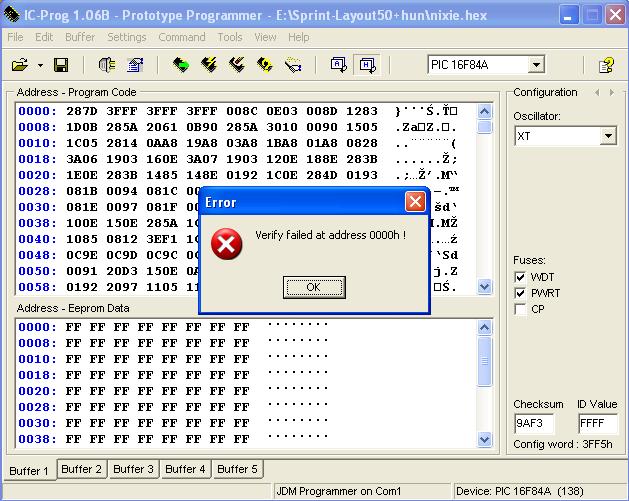Open the PIC 16F84A device dropdown
Image resolution: width=629 pixels, height=501 pixels.
pyautogui.click(x=536, y=65)
